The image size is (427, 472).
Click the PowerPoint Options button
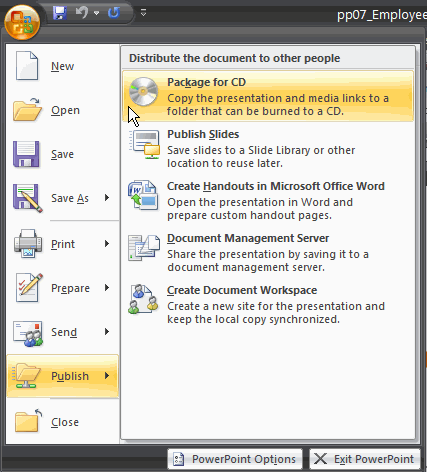click(235, 459)
